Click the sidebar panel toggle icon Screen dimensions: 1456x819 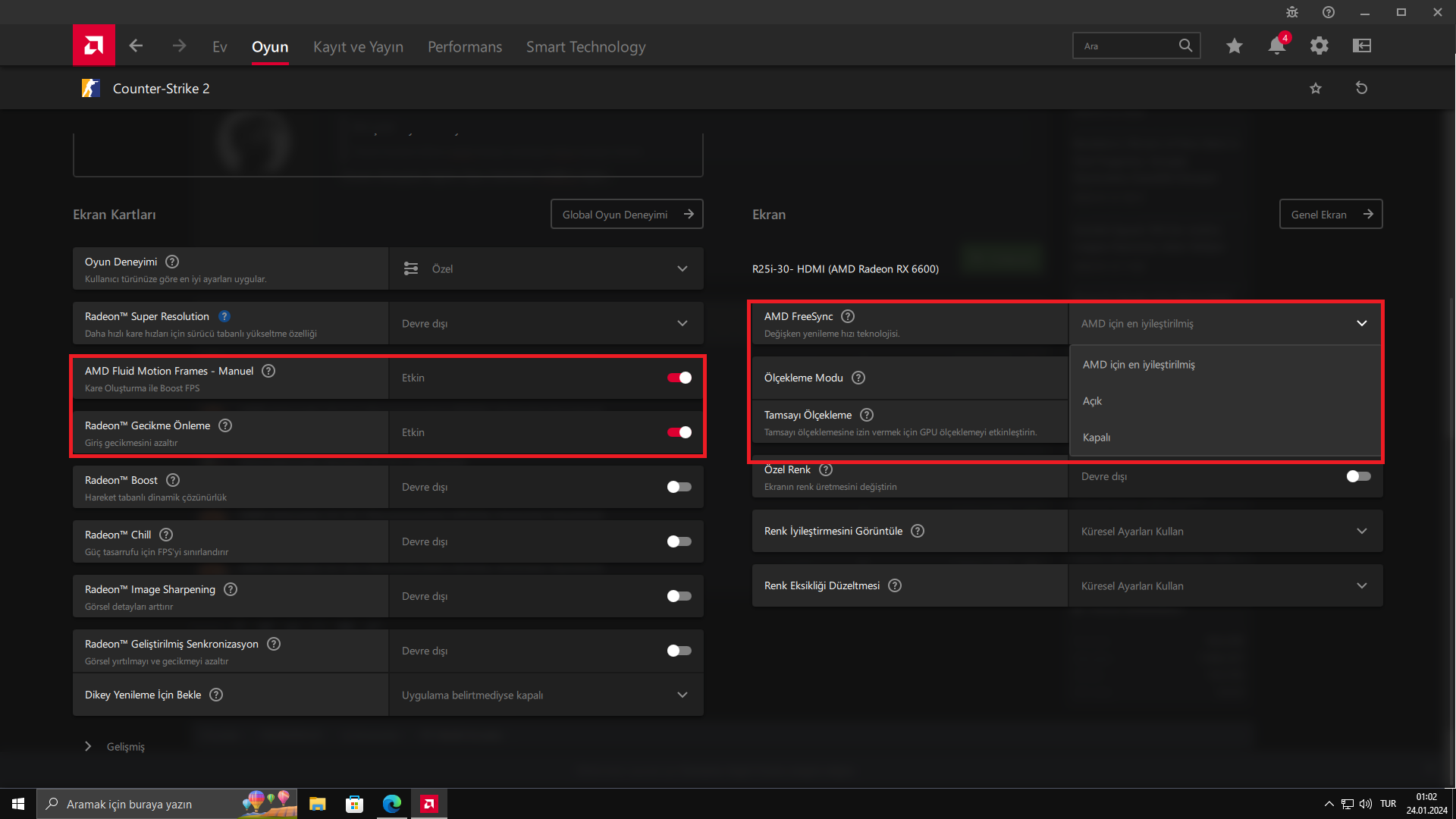point(1361,46)
